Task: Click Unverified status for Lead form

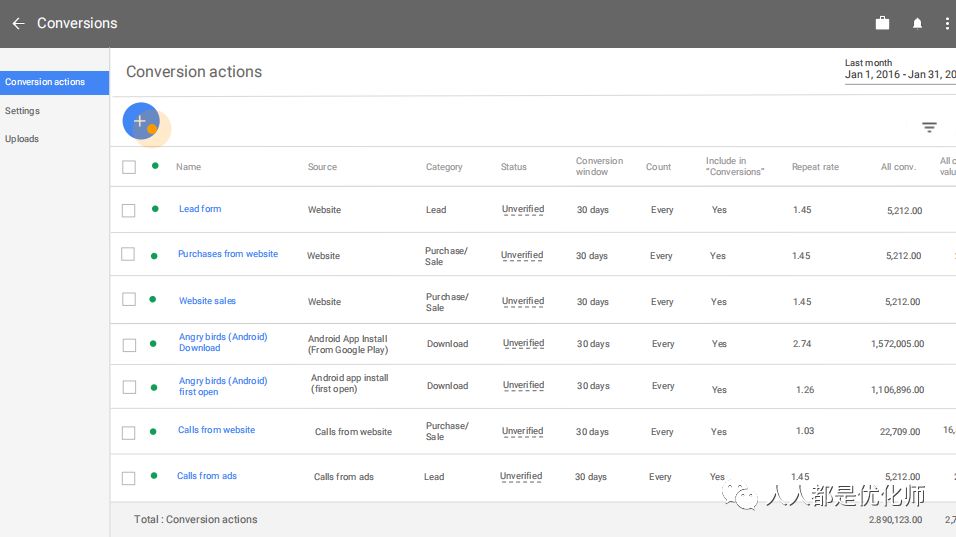Action: [x=523, y=209]
